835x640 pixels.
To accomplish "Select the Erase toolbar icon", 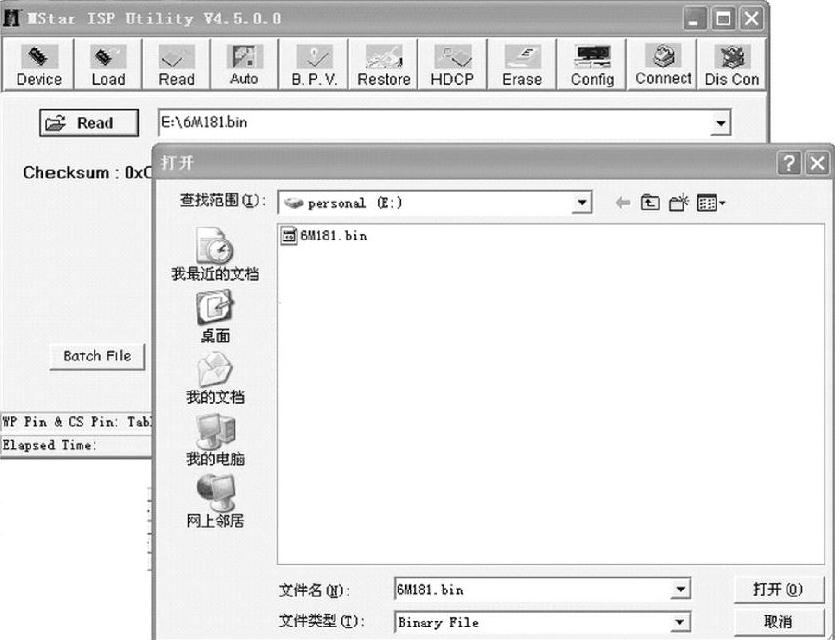I will point(522,64).
